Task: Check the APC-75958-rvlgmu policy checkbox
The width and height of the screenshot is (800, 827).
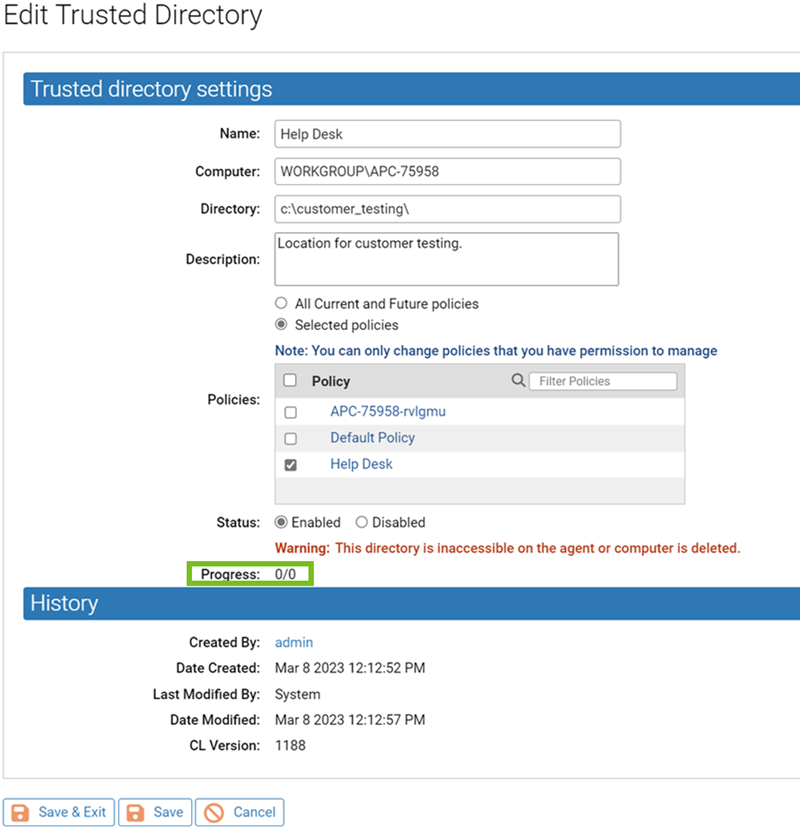Action: coord(290,412)
